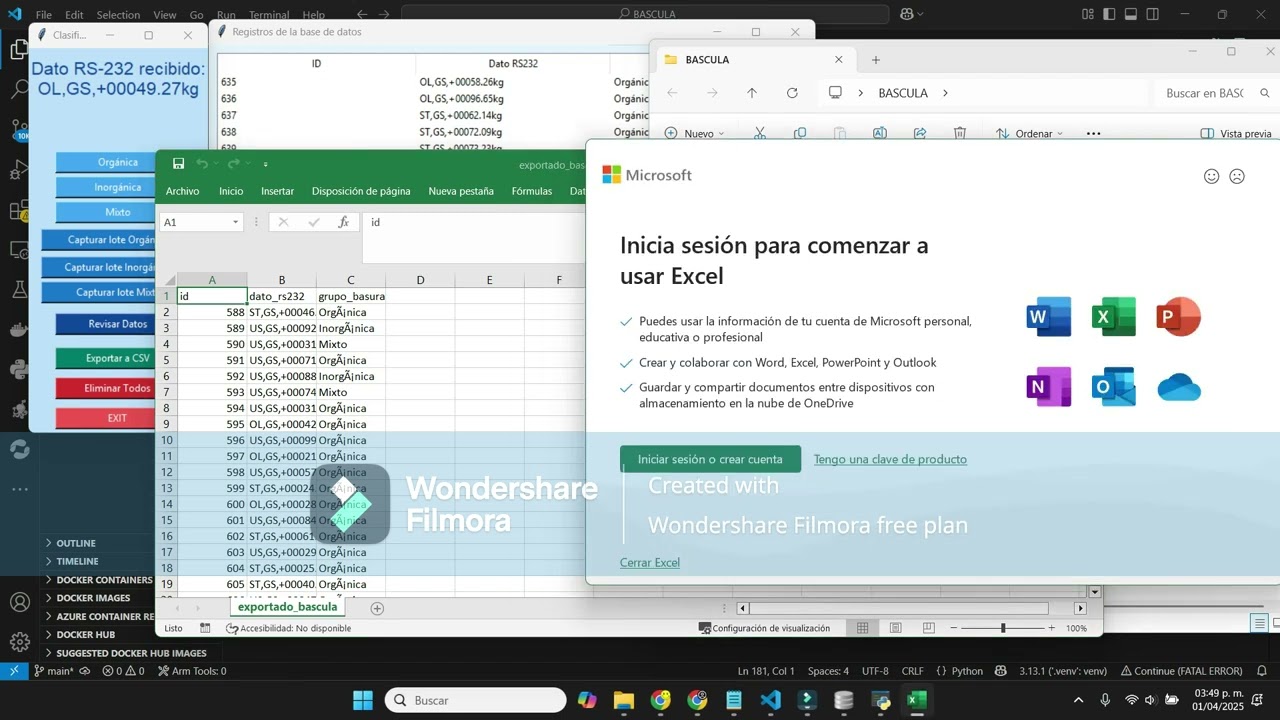Click Excel zoom in plus button
This screenshot has height=720, width=1280.
click(1051, 628)
